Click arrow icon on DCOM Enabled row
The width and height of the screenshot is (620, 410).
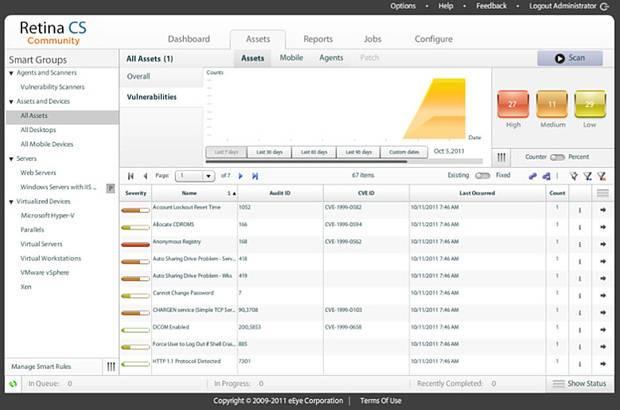click(603, 327)
